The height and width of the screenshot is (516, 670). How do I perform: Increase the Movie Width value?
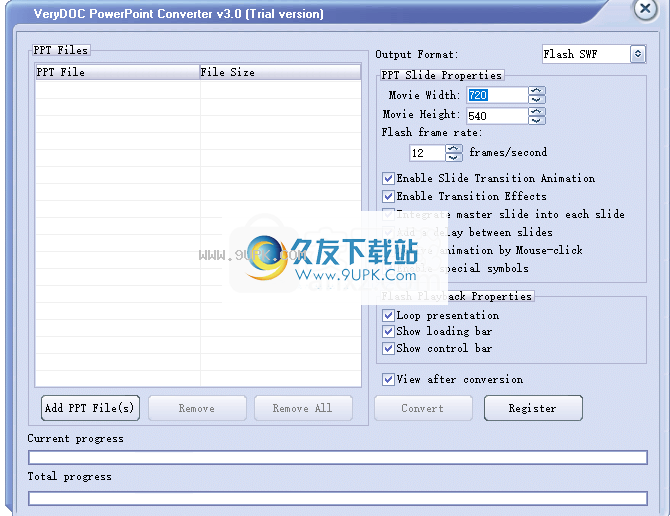537,91
